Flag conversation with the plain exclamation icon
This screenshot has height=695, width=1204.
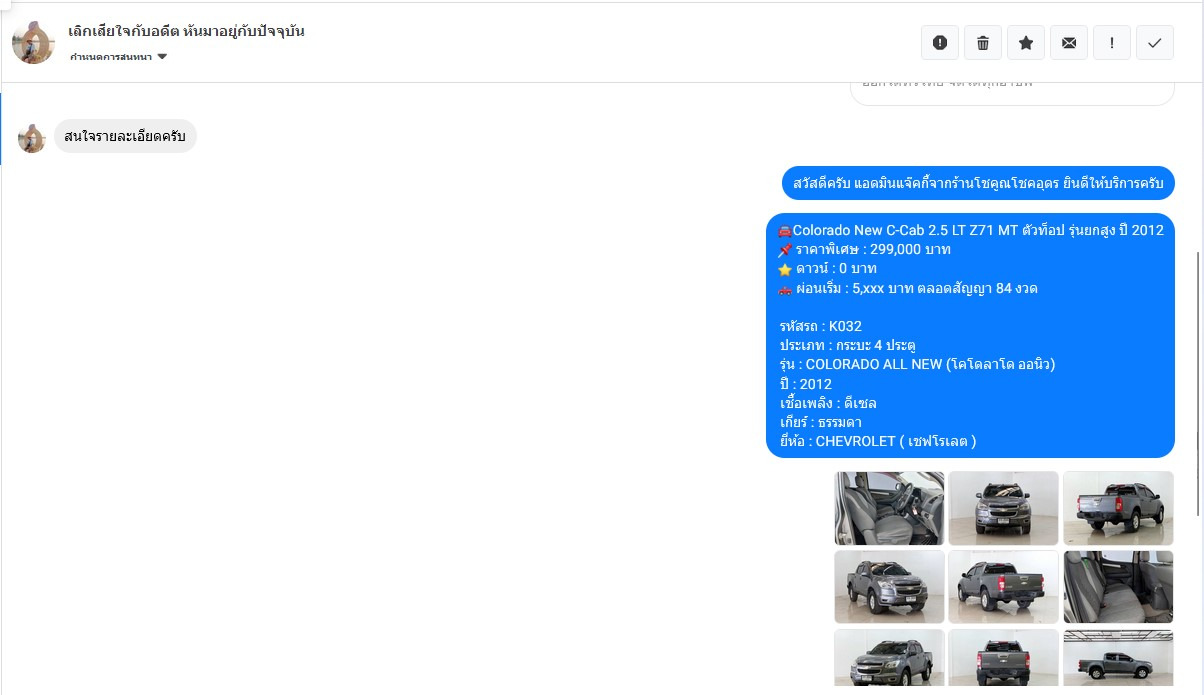click(1112, 43)
